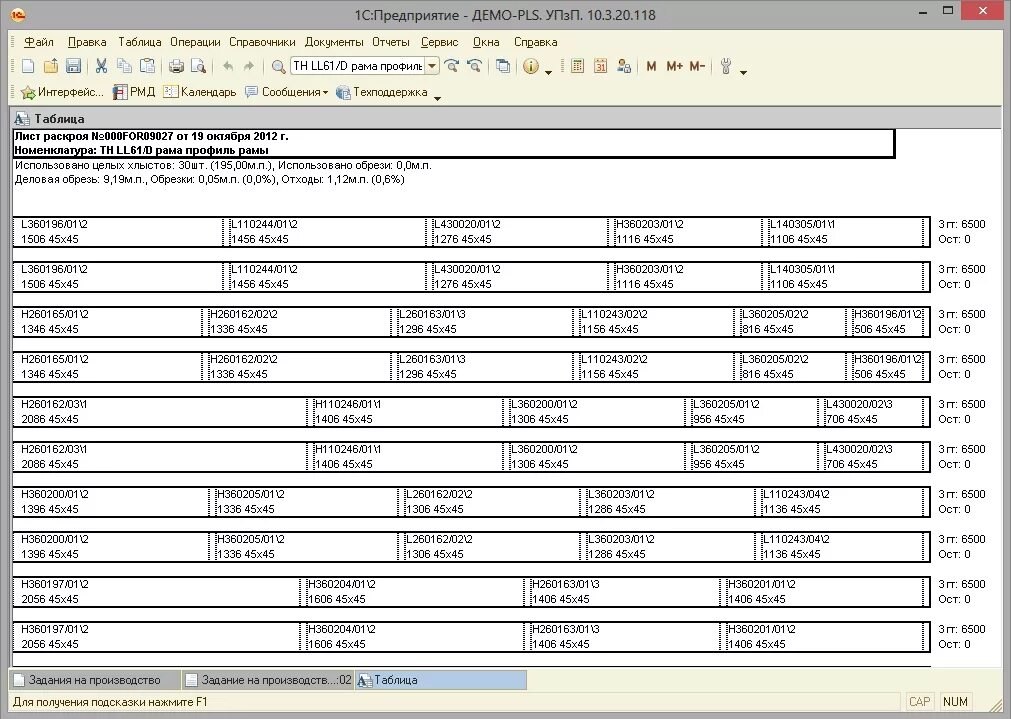Open the Отчеты menu
The height and width of the screenshot is (719, 1011).
391,42
